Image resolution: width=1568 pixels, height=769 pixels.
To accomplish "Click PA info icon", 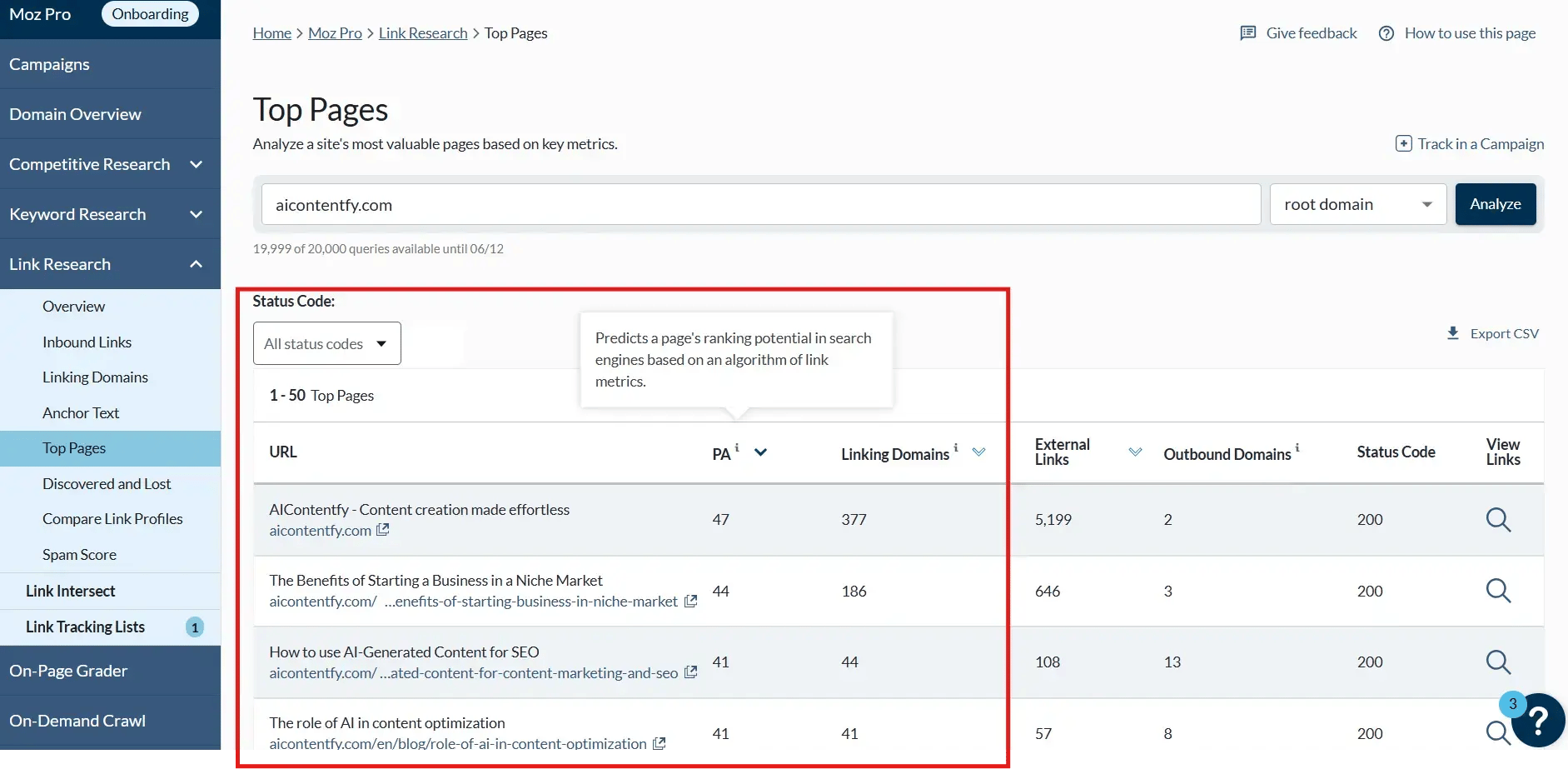I will pyautogui.click(x=737, y=447).
